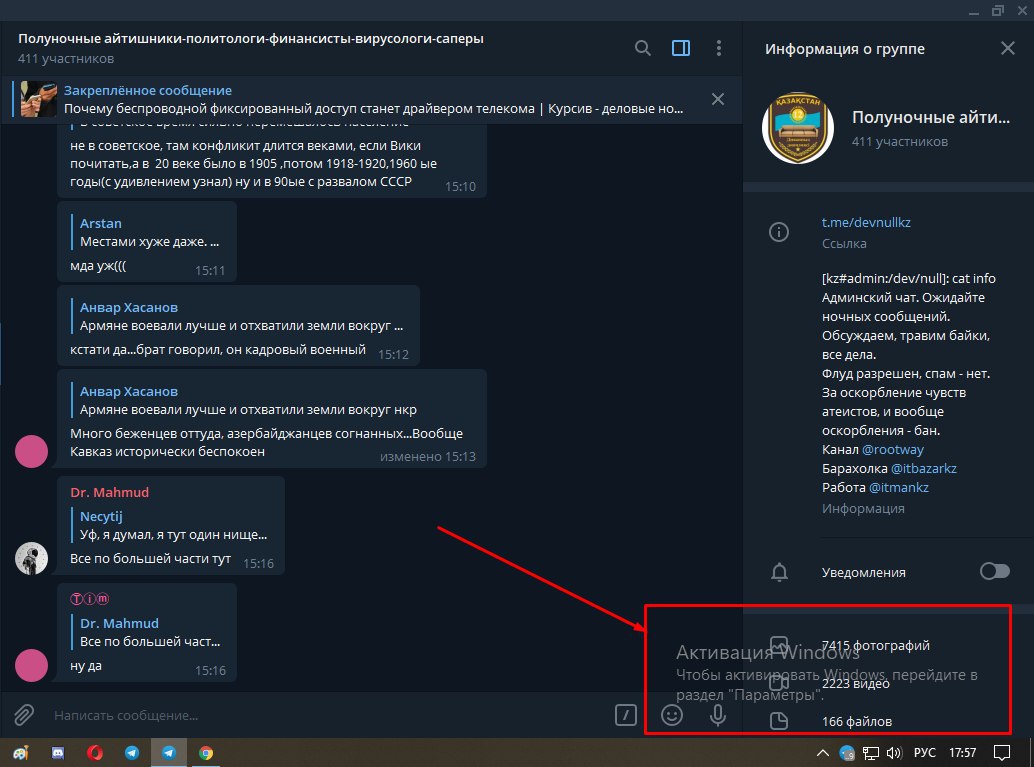Open the 2223 видео shared videos

point(855,684)
